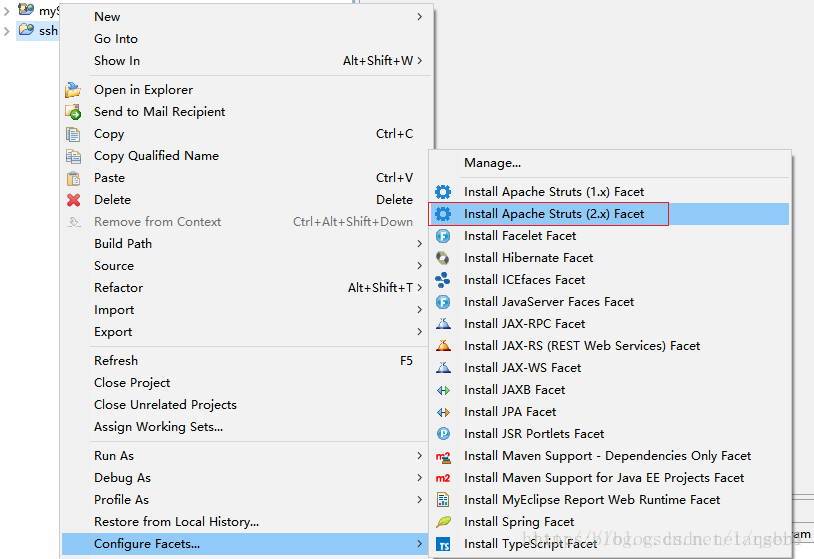Viewport: 814px width, 559px height.
Task: Choose Go Into from context menu
Action: [x=246, y=39]
